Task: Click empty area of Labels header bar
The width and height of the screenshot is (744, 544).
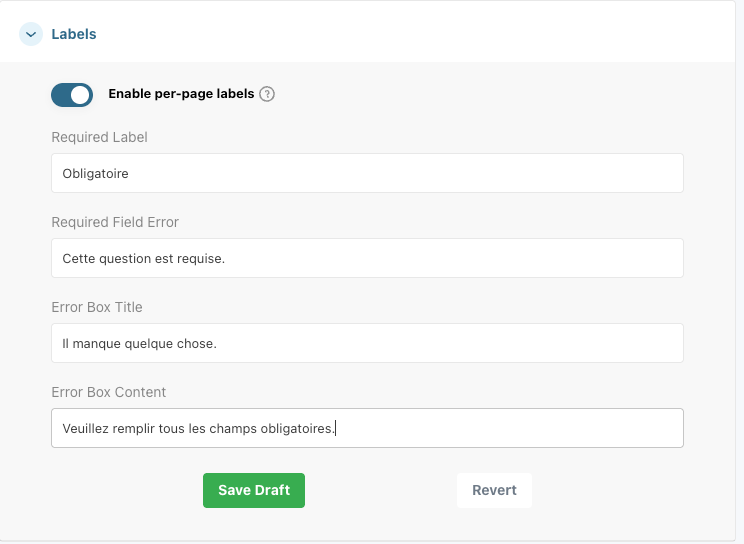Action: pyautogui.click(x=420, y=34)
